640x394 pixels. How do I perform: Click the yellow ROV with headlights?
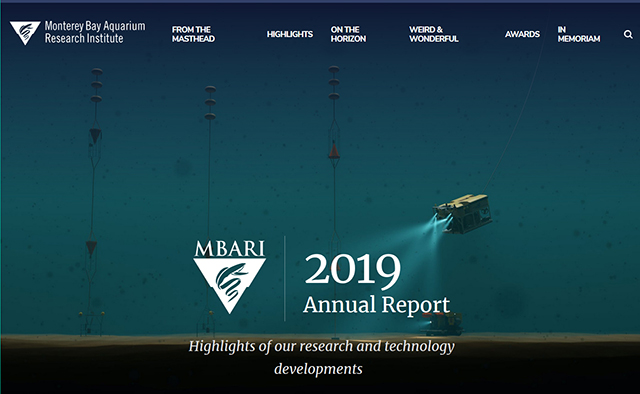point(462,214)
